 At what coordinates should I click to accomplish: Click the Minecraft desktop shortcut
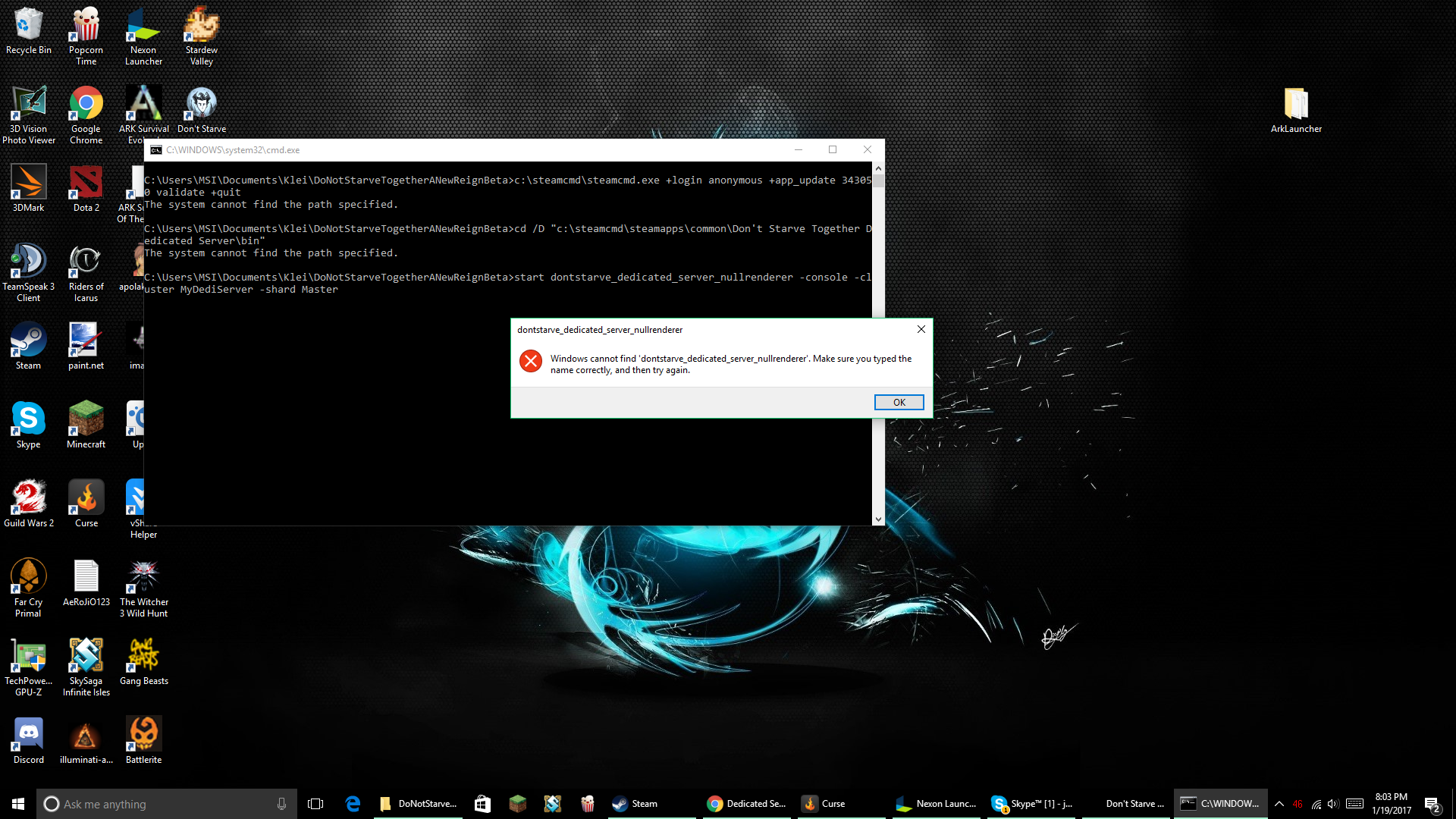point(86,425)
